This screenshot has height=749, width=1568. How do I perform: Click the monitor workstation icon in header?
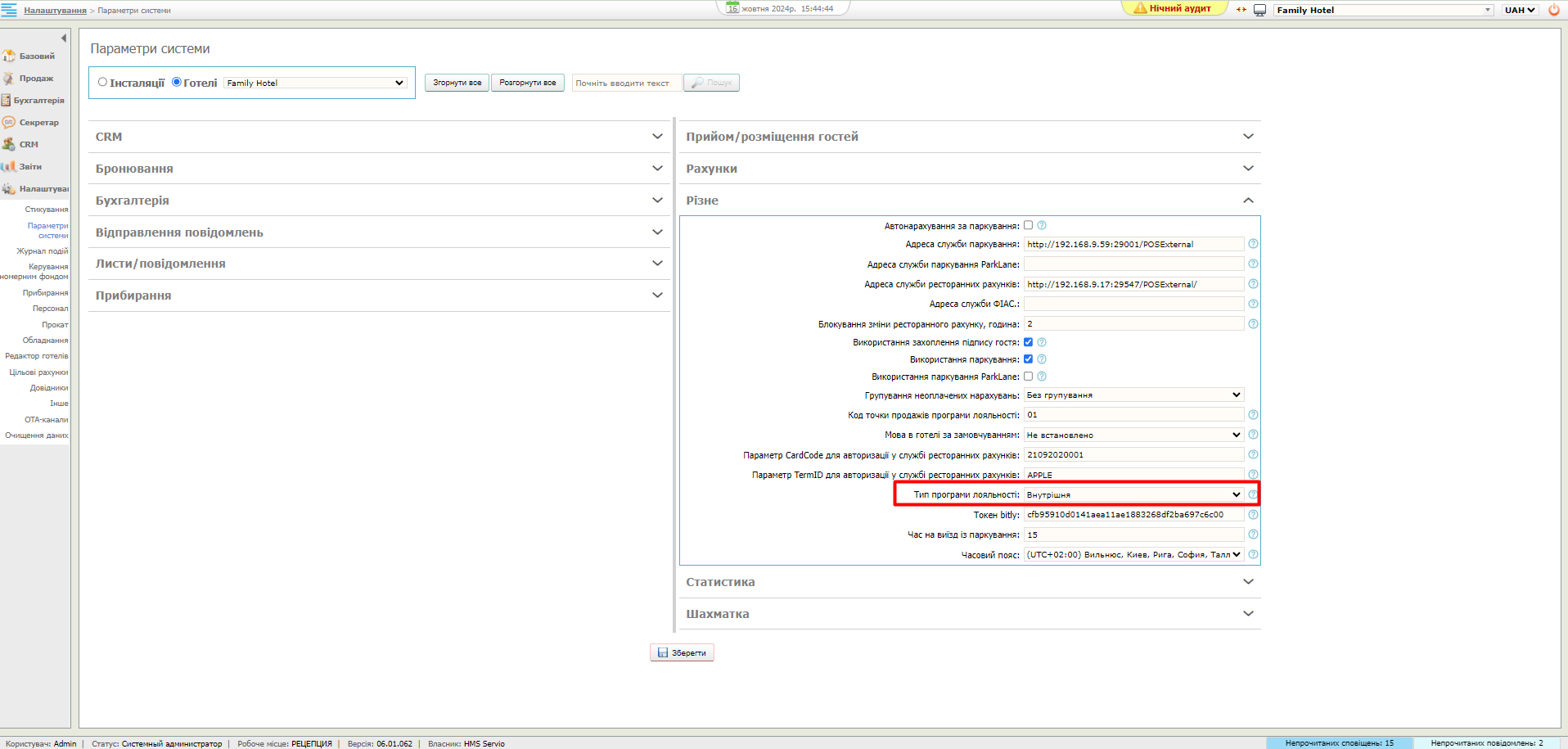point(1259,10)
